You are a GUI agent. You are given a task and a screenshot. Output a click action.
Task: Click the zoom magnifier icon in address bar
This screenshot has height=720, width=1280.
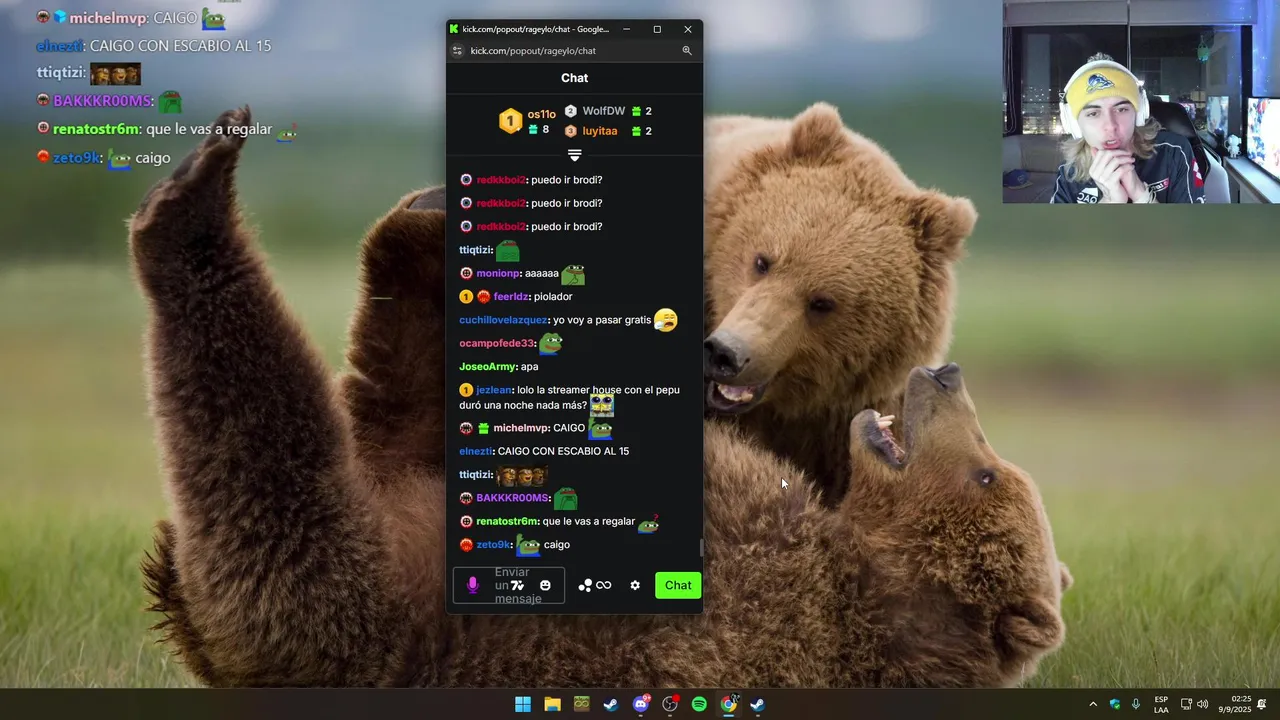click(x=687, y=50)
